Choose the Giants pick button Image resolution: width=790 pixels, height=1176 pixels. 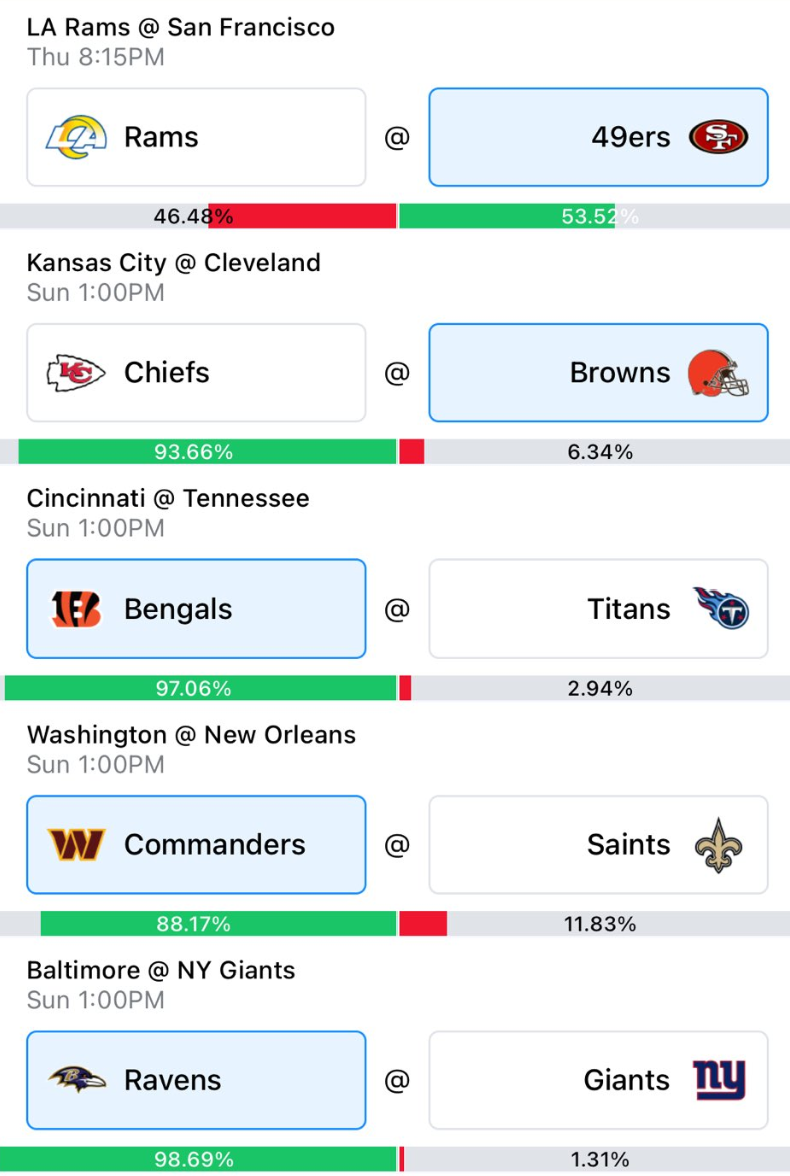pyautogui.click(x=598, y=1080)
